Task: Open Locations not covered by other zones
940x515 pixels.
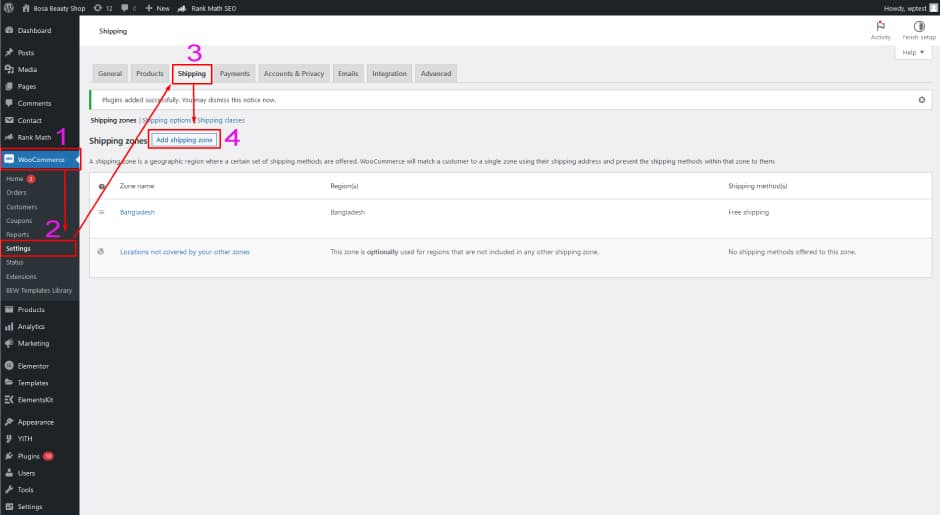Action: click(x=185, y=252)
